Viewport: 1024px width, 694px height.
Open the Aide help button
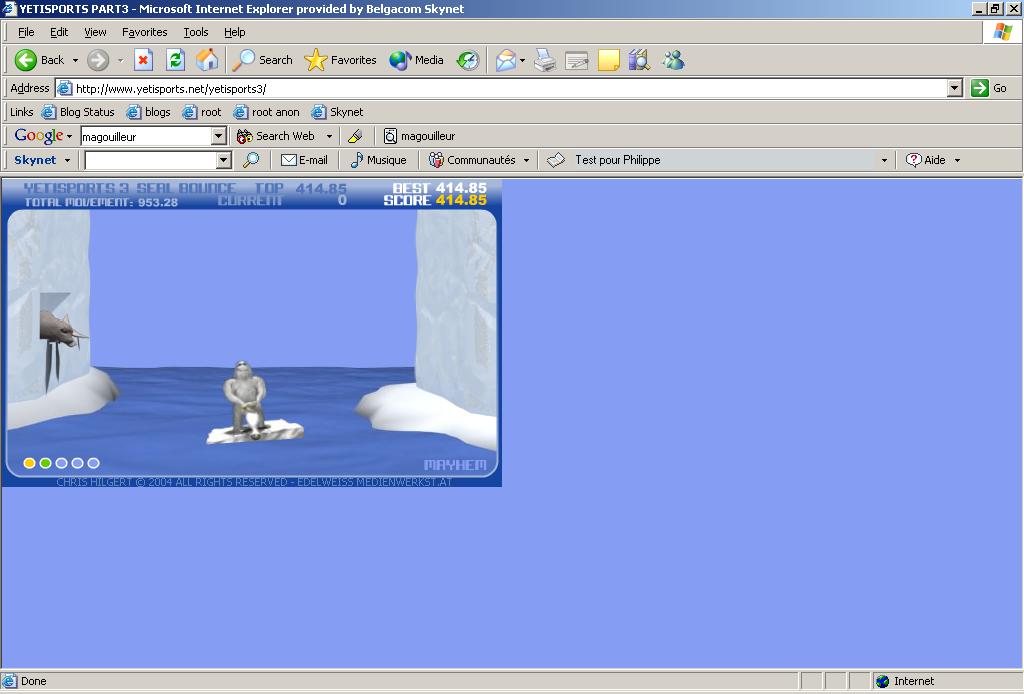pos(926,160)
